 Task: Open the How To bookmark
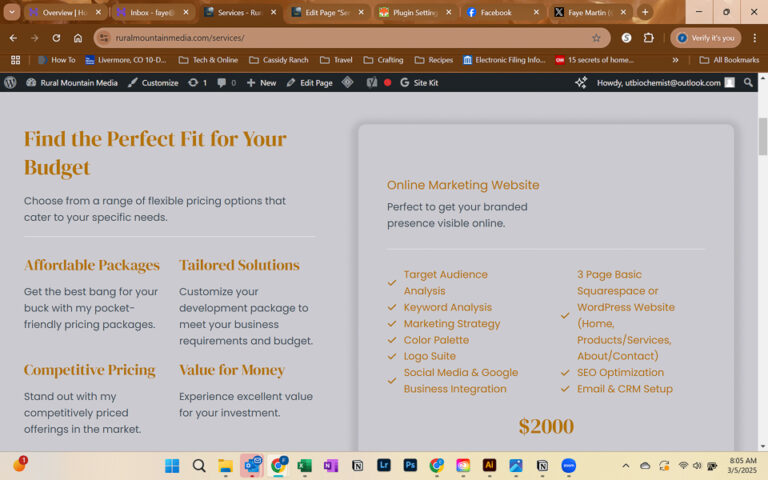[x=57, y=60]
